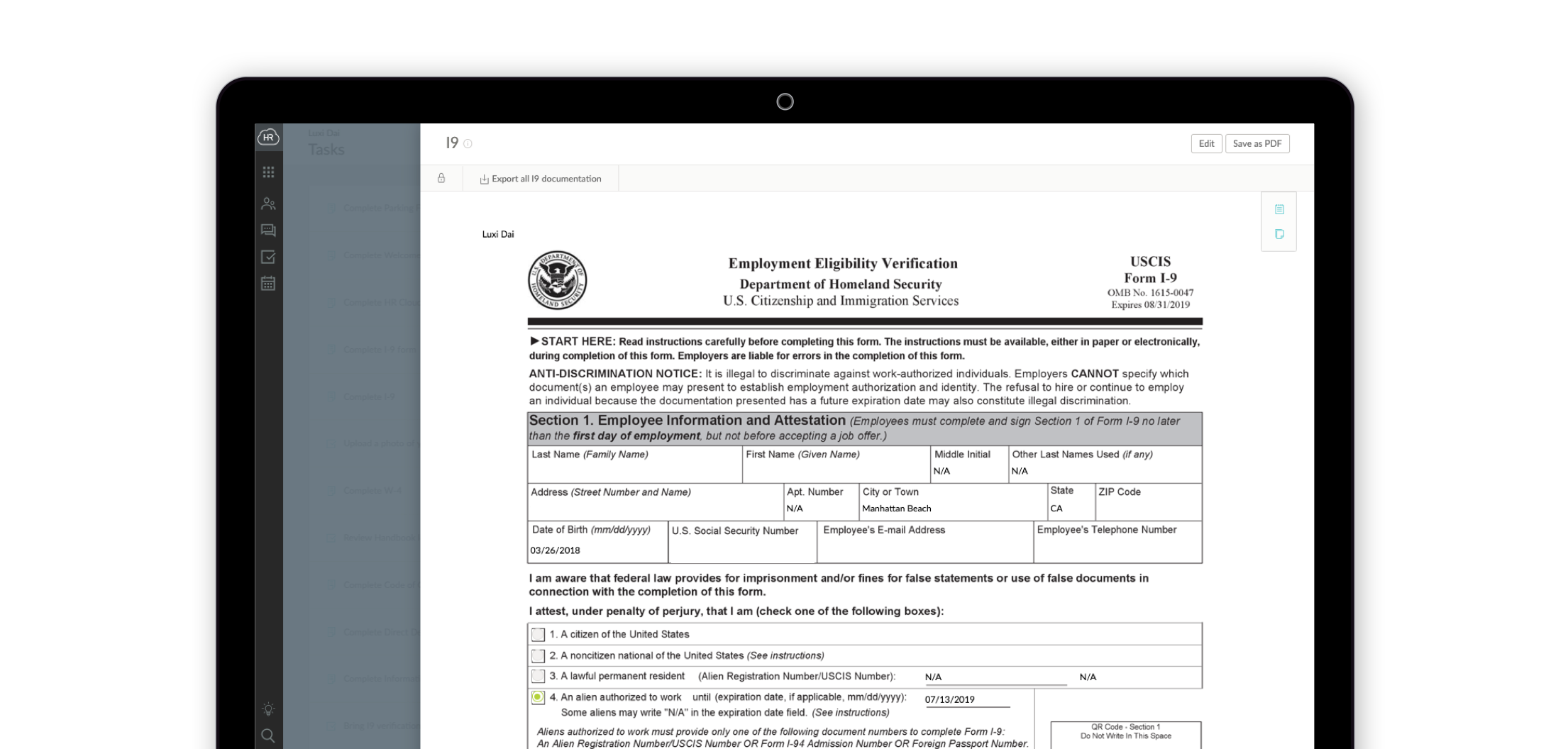
Task: Open the chat messages sidebar icon
Action: pos(268,231)
